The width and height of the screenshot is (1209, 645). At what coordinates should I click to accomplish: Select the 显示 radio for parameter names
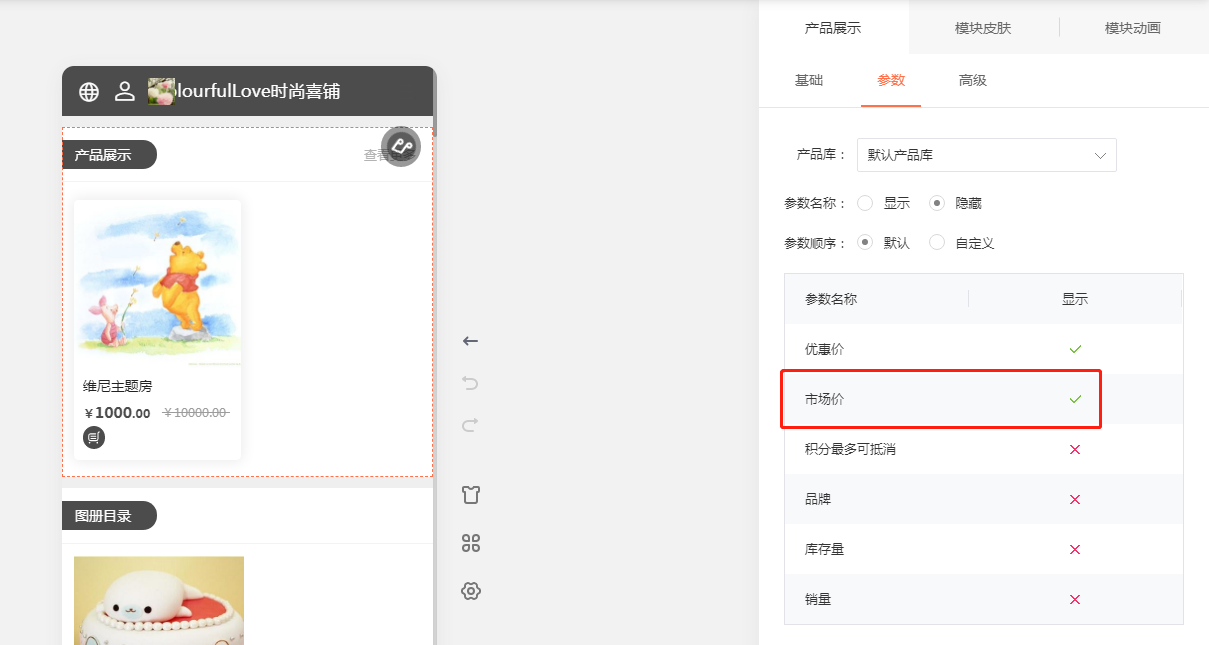865,203
